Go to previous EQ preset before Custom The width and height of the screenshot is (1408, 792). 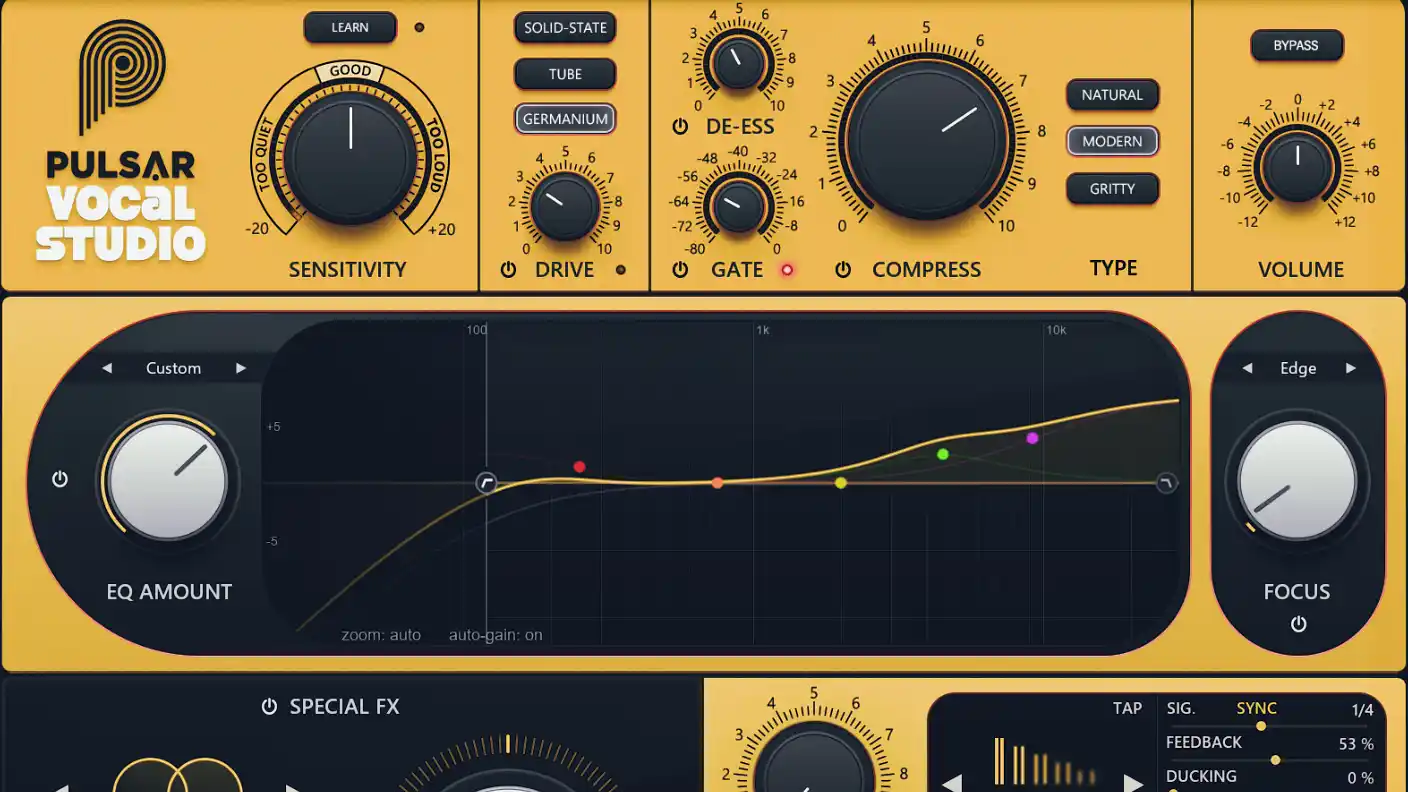(107, 368)
